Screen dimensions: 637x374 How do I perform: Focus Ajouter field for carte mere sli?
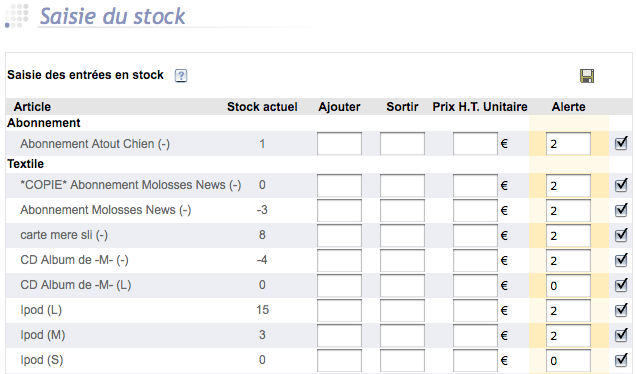pyautogui.click(x=339, y=236)
